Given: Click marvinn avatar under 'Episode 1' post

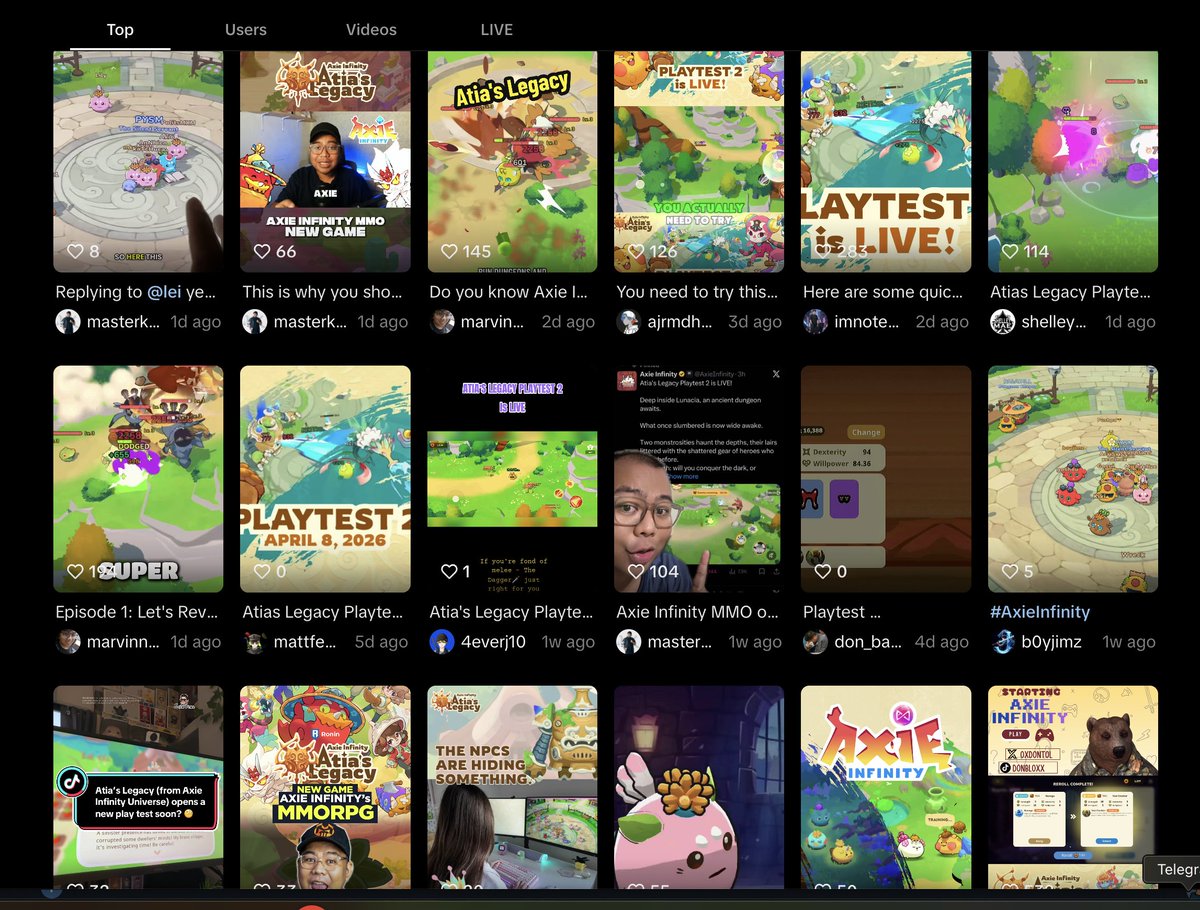Looking at the screenshot, I should click(x=68, y=642).
